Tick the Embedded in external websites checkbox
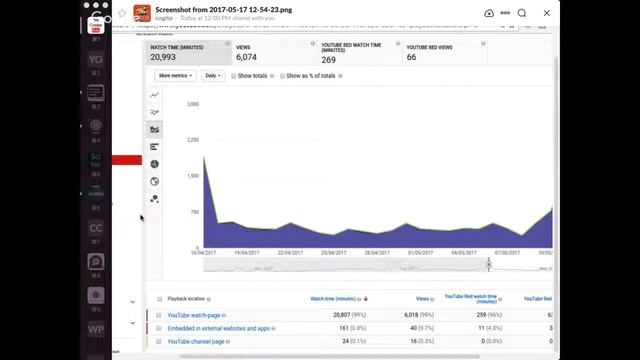 [158, 328]
